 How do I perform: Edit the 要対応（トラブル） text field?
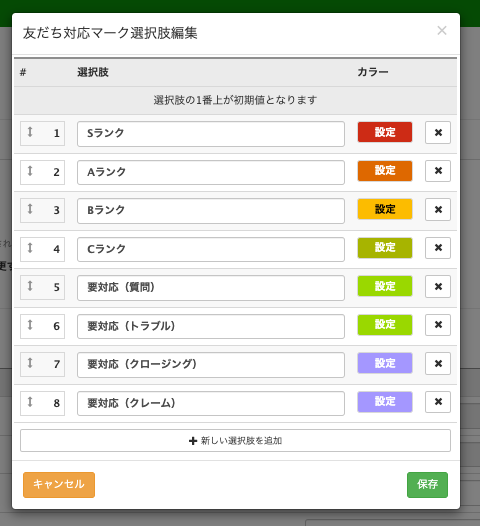point(211,326)
